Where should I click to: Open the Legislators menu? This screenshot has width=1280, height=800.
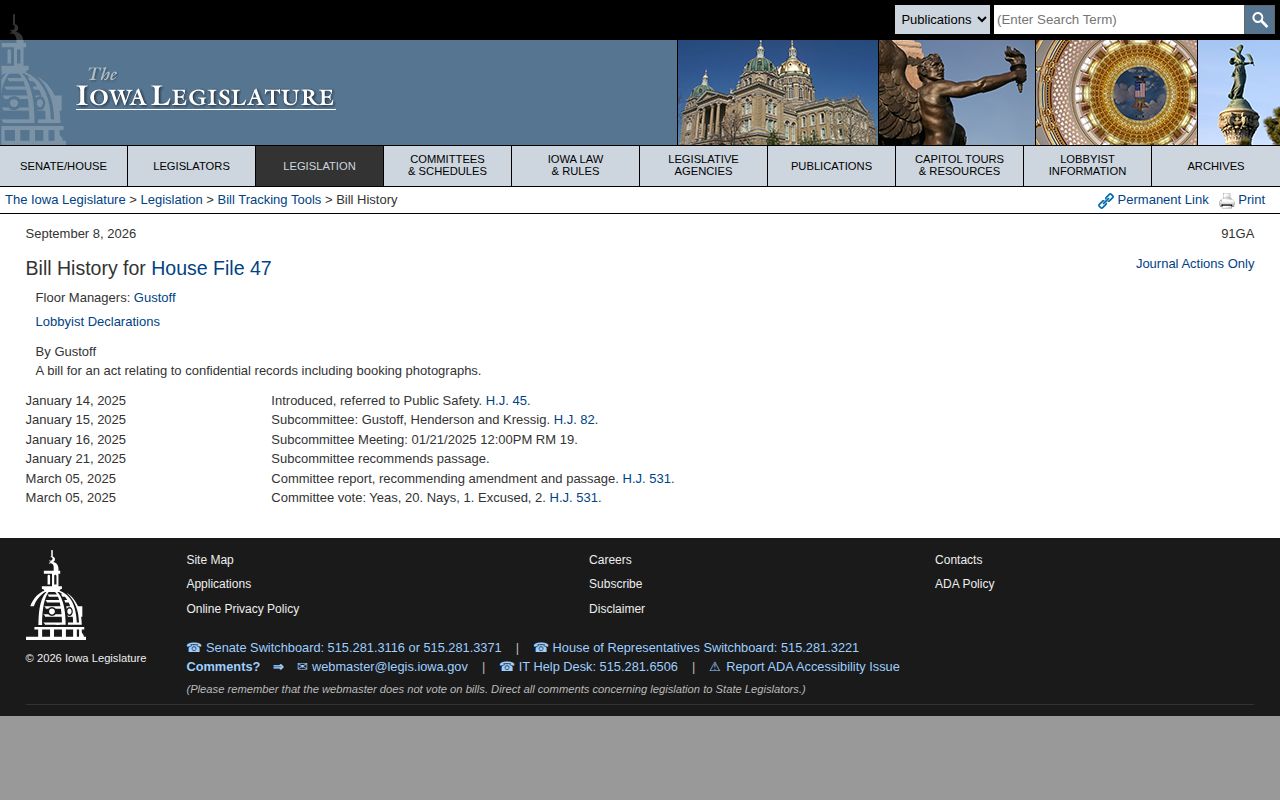click(x=192, y=166)
